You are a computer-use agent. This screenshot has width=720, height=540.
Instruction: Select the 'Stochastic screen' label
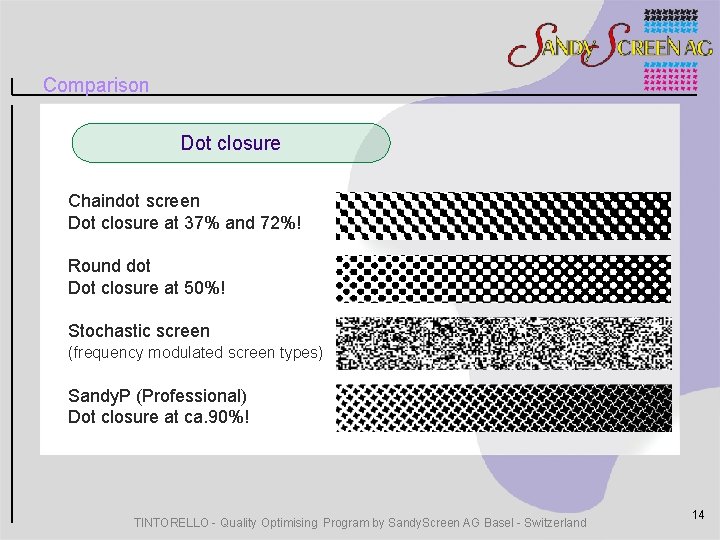(139, 331)
